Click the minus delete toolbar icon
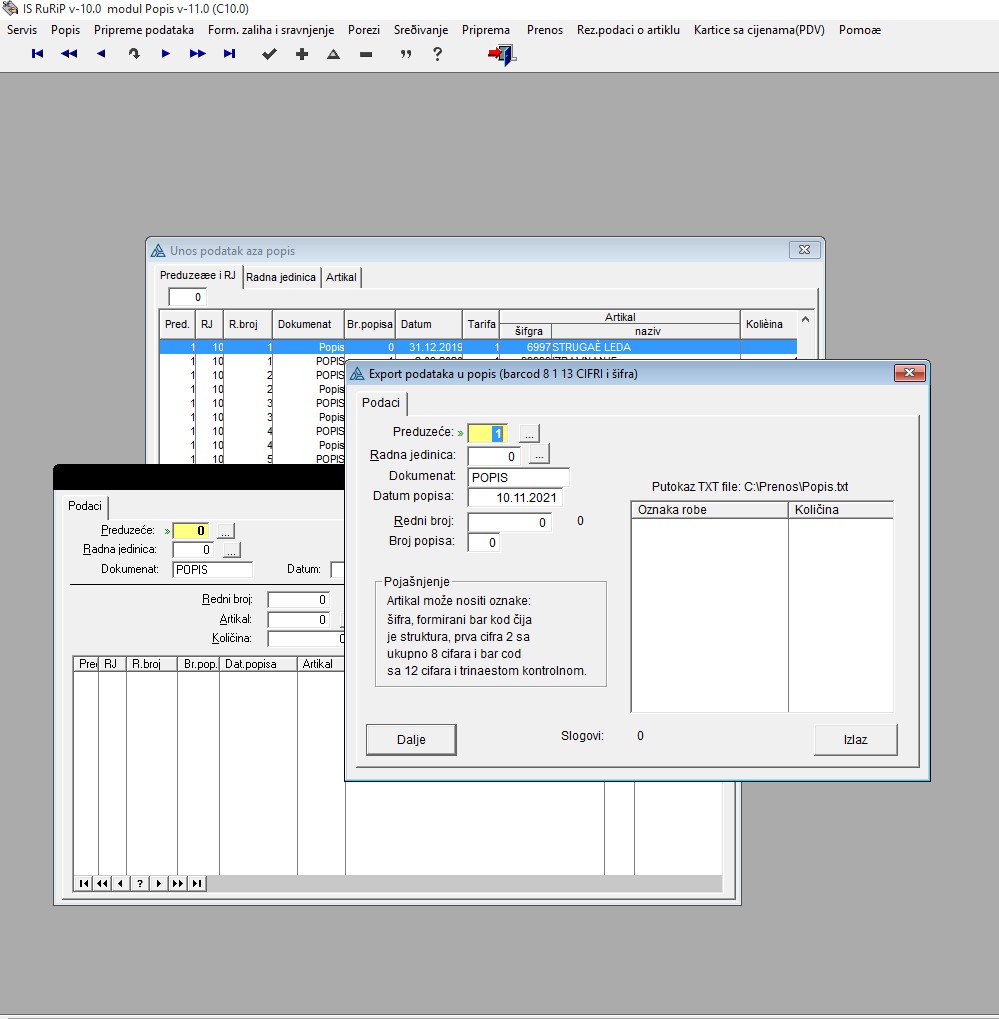Screen dimensions: 999x1019 (x=366, y=54)
